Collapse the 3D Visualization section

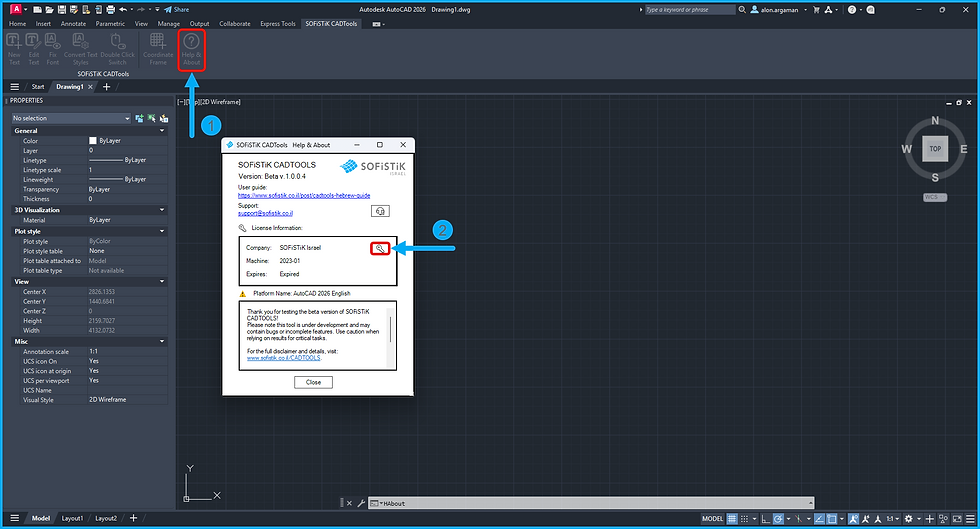(162, 210)
